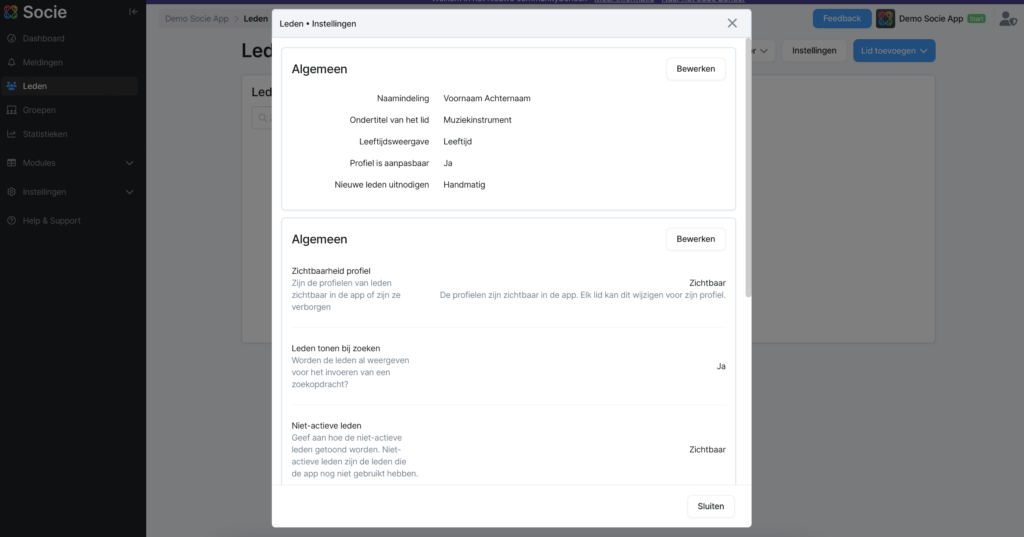1024x537 pixels.
Task: Click the Leeftijd value
Action: pyautogui.click(x=457, y=141)
